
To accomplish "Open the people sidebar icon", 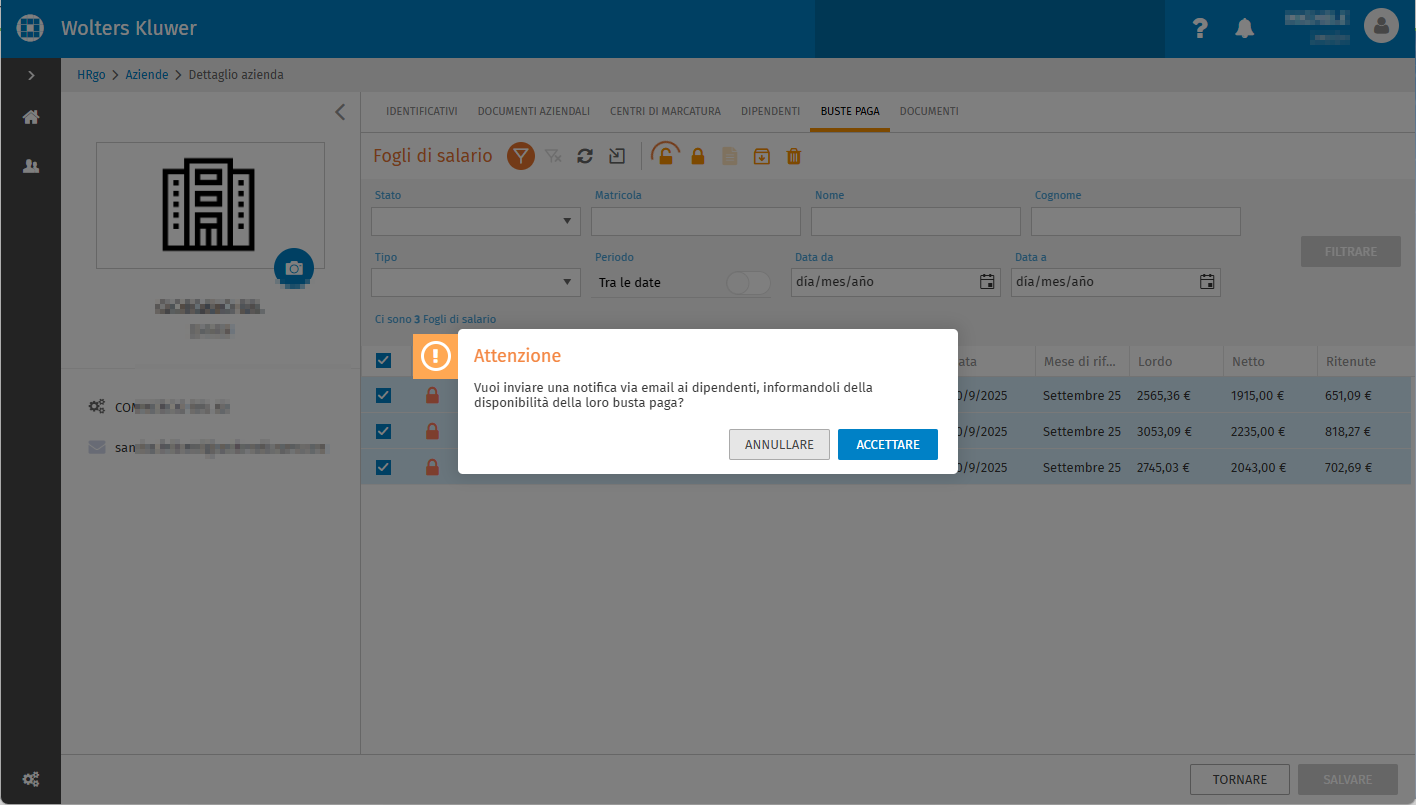I will [31, 167].
